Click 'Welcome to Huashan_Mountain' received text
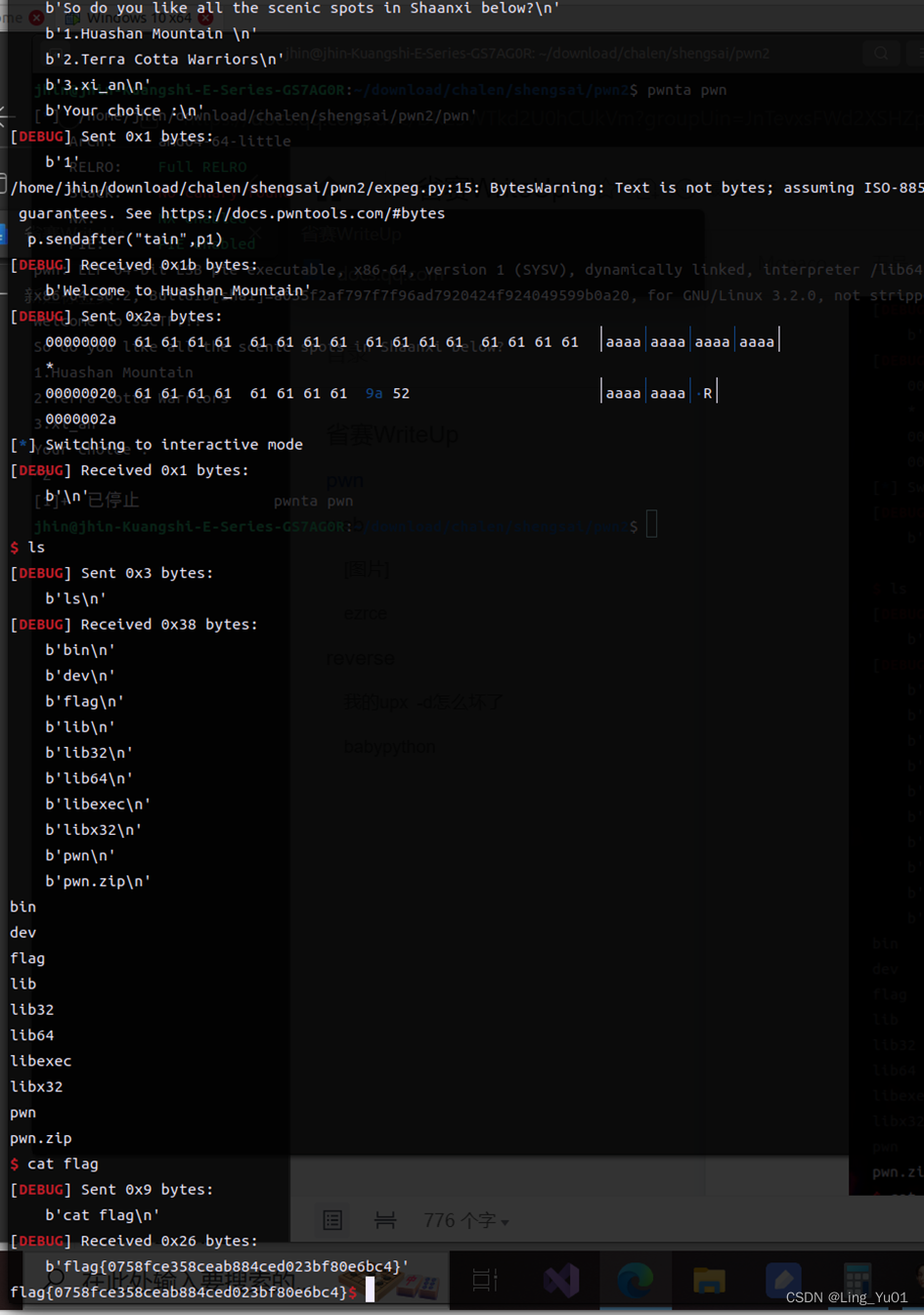Image resolution: width=924 pixels, height=1315 pixels. click(178, 290)
